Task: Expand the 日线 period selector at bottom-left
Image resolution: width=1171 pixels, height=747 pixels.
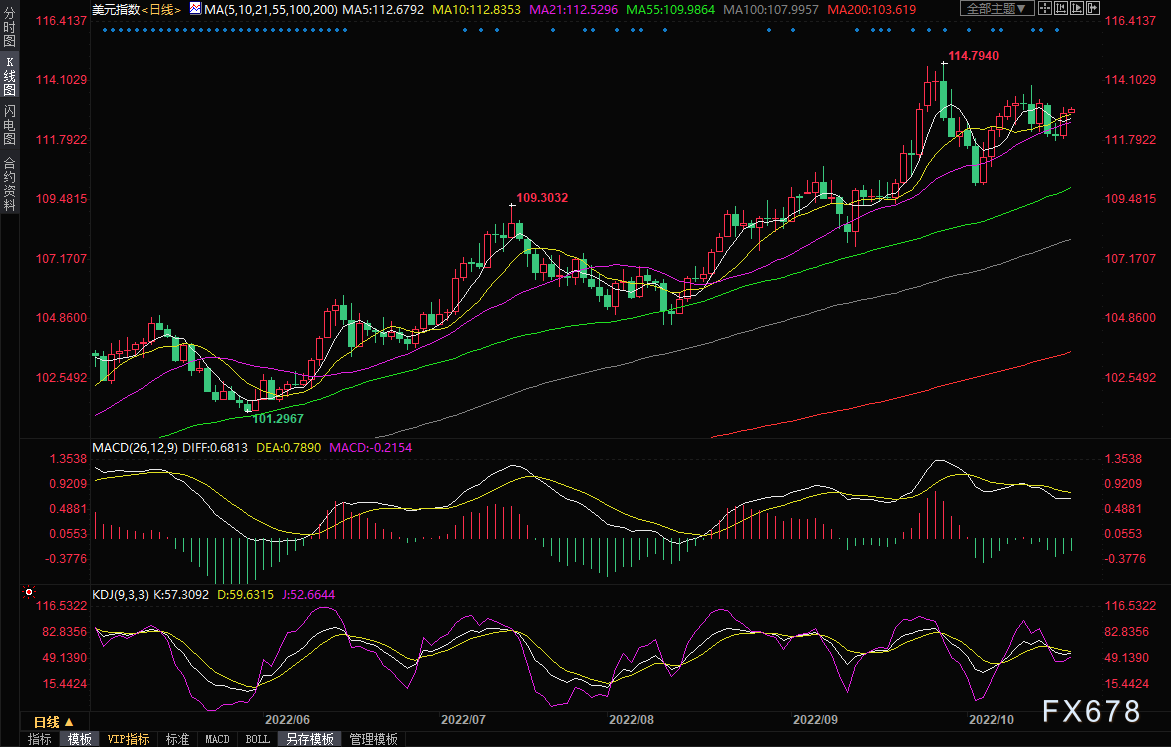Action: point(53,722)
